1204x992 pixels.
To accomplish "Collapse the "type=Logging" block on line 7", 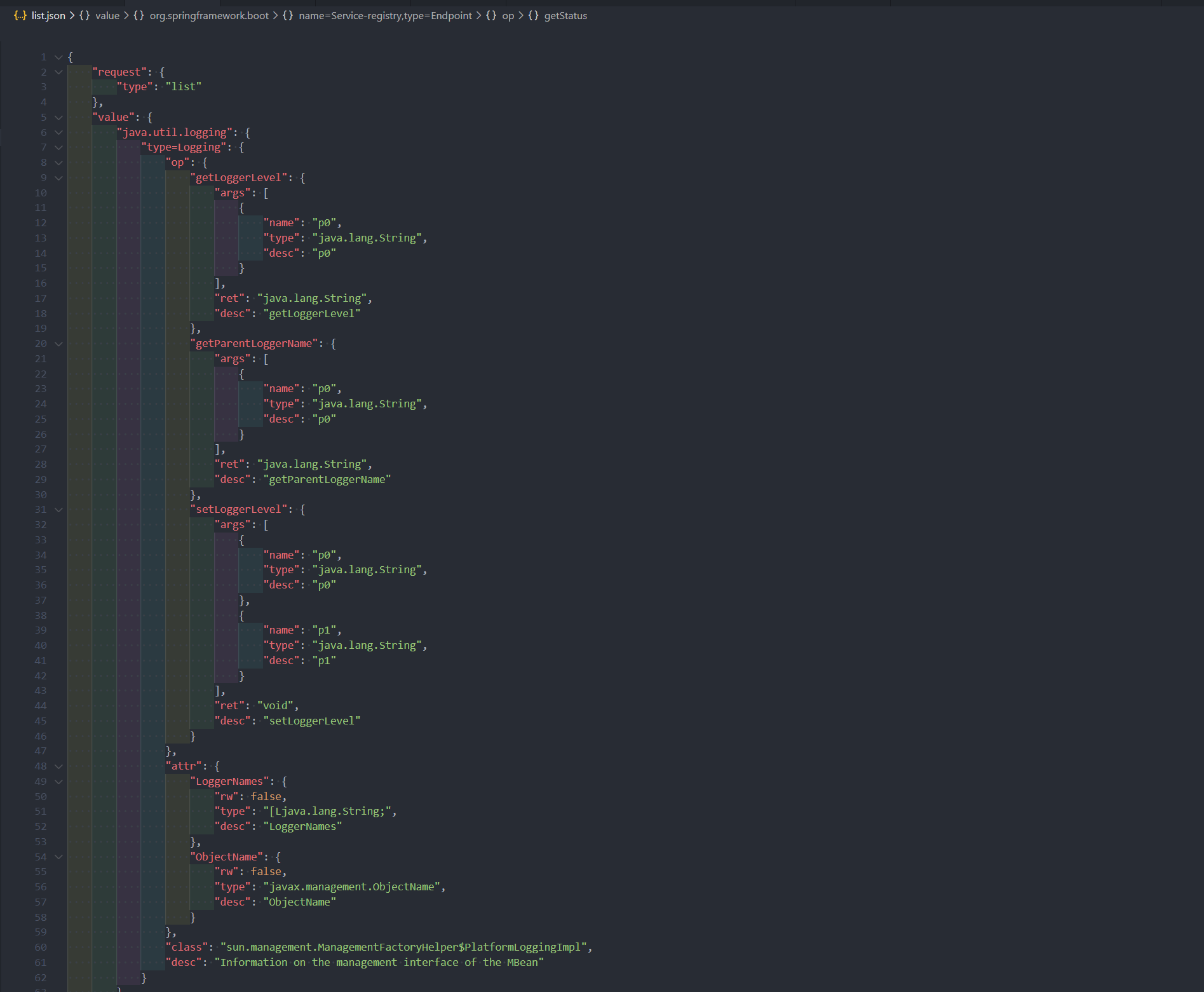I will 58,147.
